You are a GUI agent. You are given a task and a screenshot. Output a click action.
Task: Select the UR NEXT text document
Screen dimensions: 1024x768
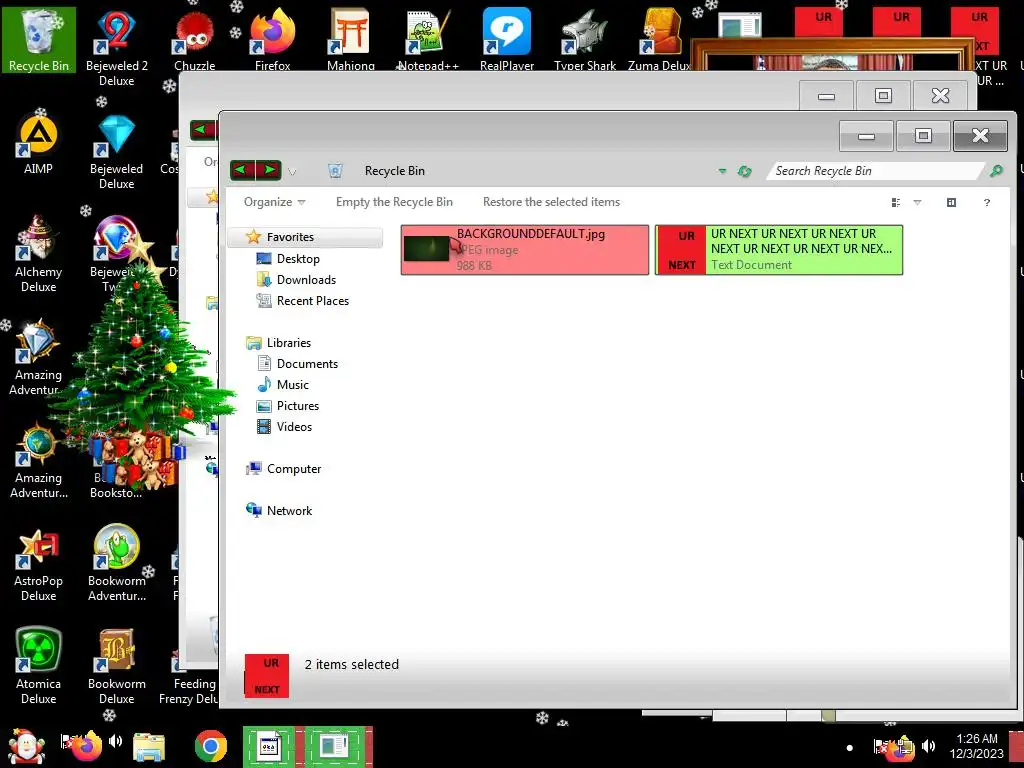coord(778,250)
